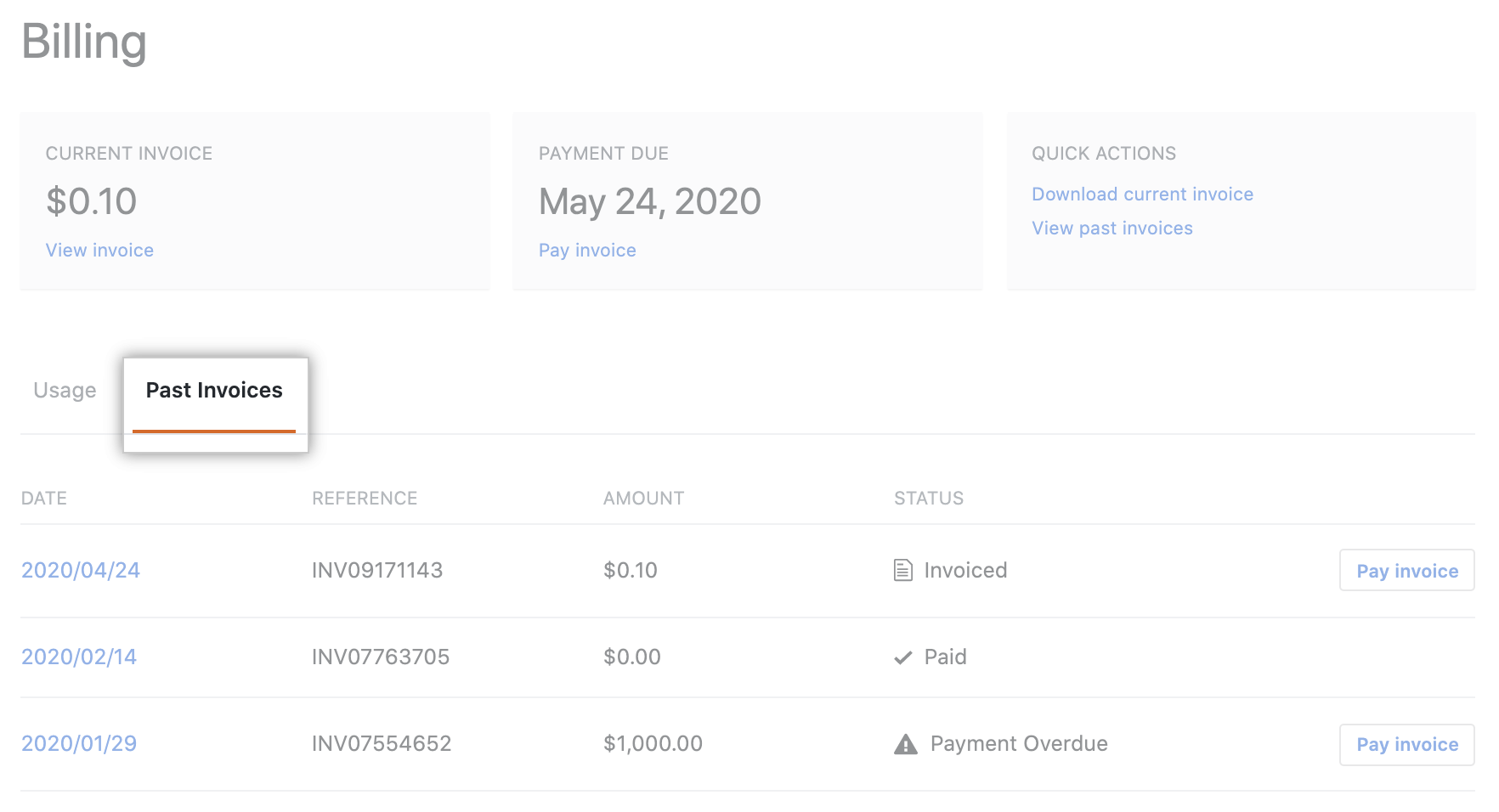Click the $0.10 amount in the table
This screenshot has height=812, width=1499.
[631, 571]
